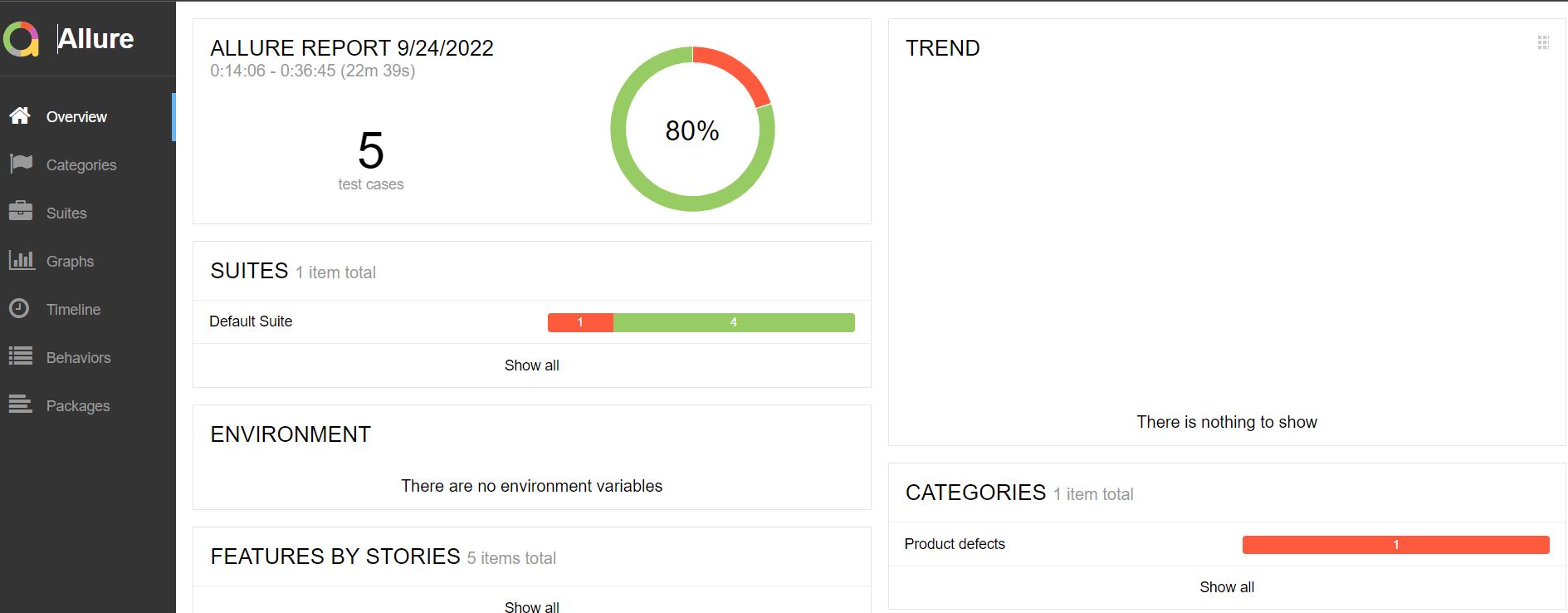Click 'There are no environment variables' text
The image size is (1568, 613).
coord(532,486)
